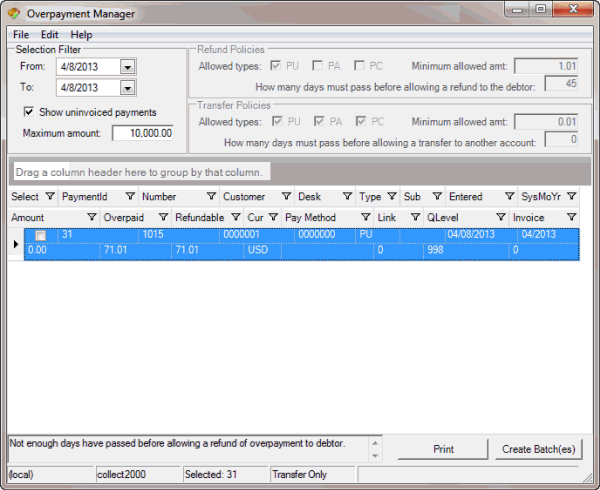The height and width of the screenshot is (490, 600).
Task: Click filter icon on Overpaid column
Action: coord(163,217)
